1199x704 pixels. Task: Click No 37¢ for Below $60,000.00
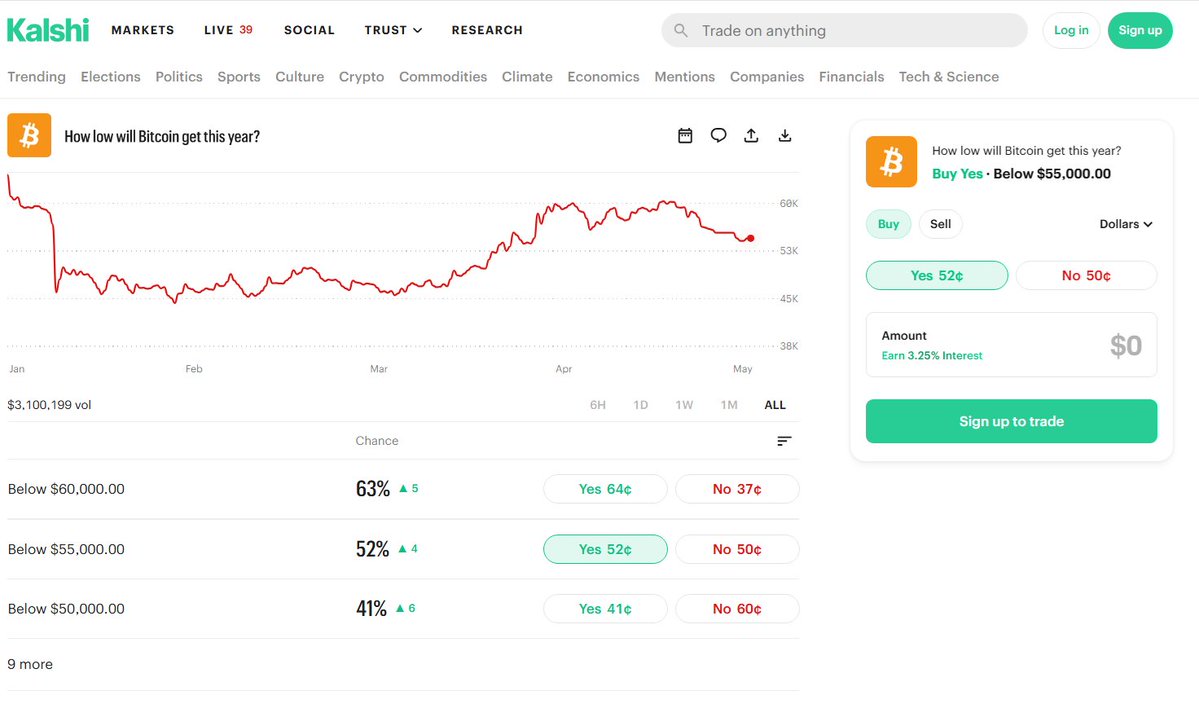737,489
